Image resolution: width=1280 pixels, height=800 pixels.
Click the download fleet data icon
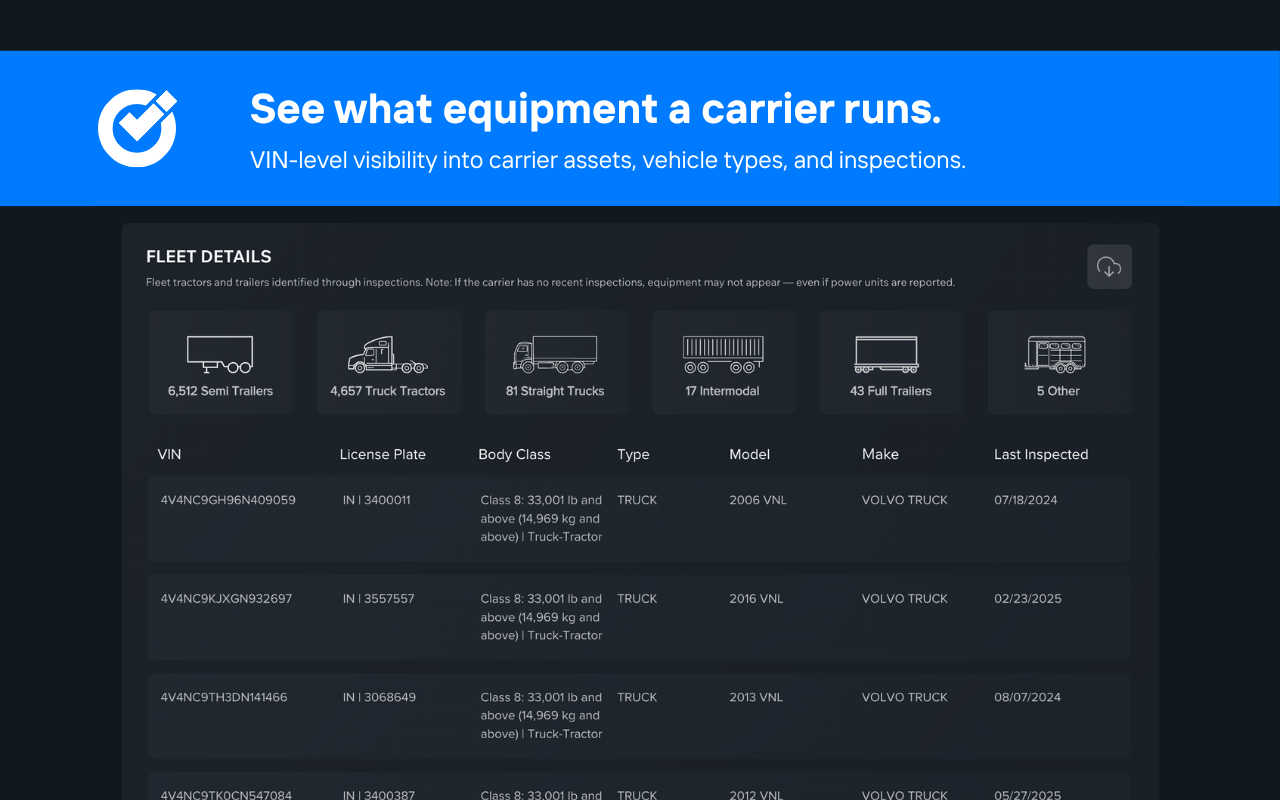point(1109,266)
